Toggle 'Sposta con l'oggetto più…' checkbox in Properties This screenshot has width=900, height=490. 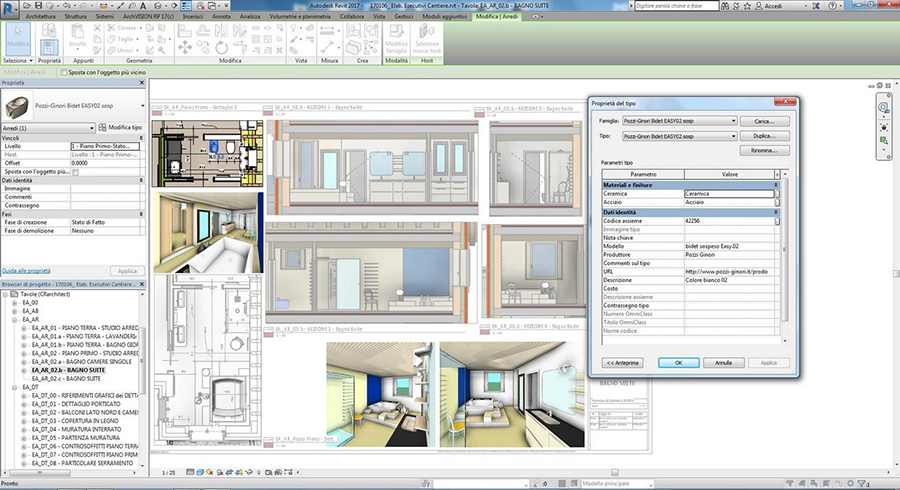click(75, 172)
